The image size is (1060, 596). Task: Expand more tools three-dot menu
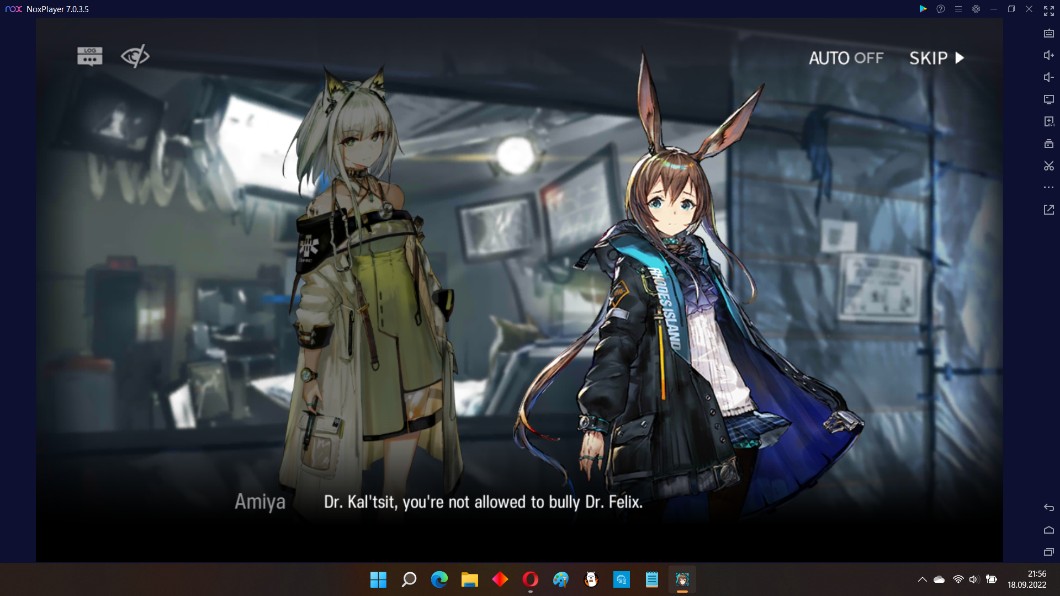(1049, 188)
